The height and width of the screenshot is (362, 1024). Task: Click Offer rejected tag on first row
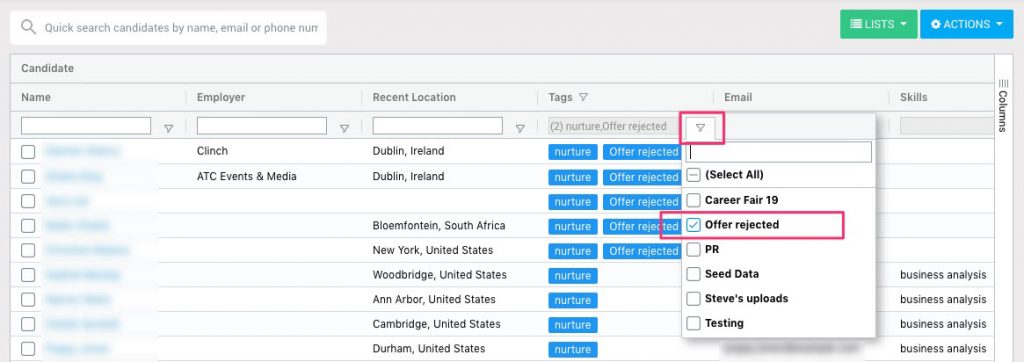[641, 152]
